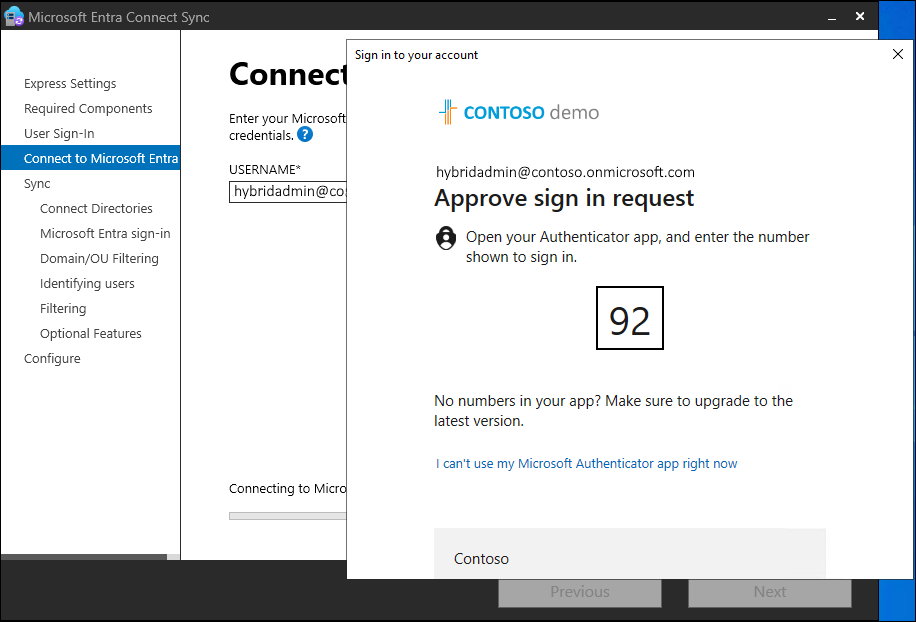This screenshot has height=622, width=916.
Task: Click the sidebar horizontal scrollbar
Action: point(90,557)
